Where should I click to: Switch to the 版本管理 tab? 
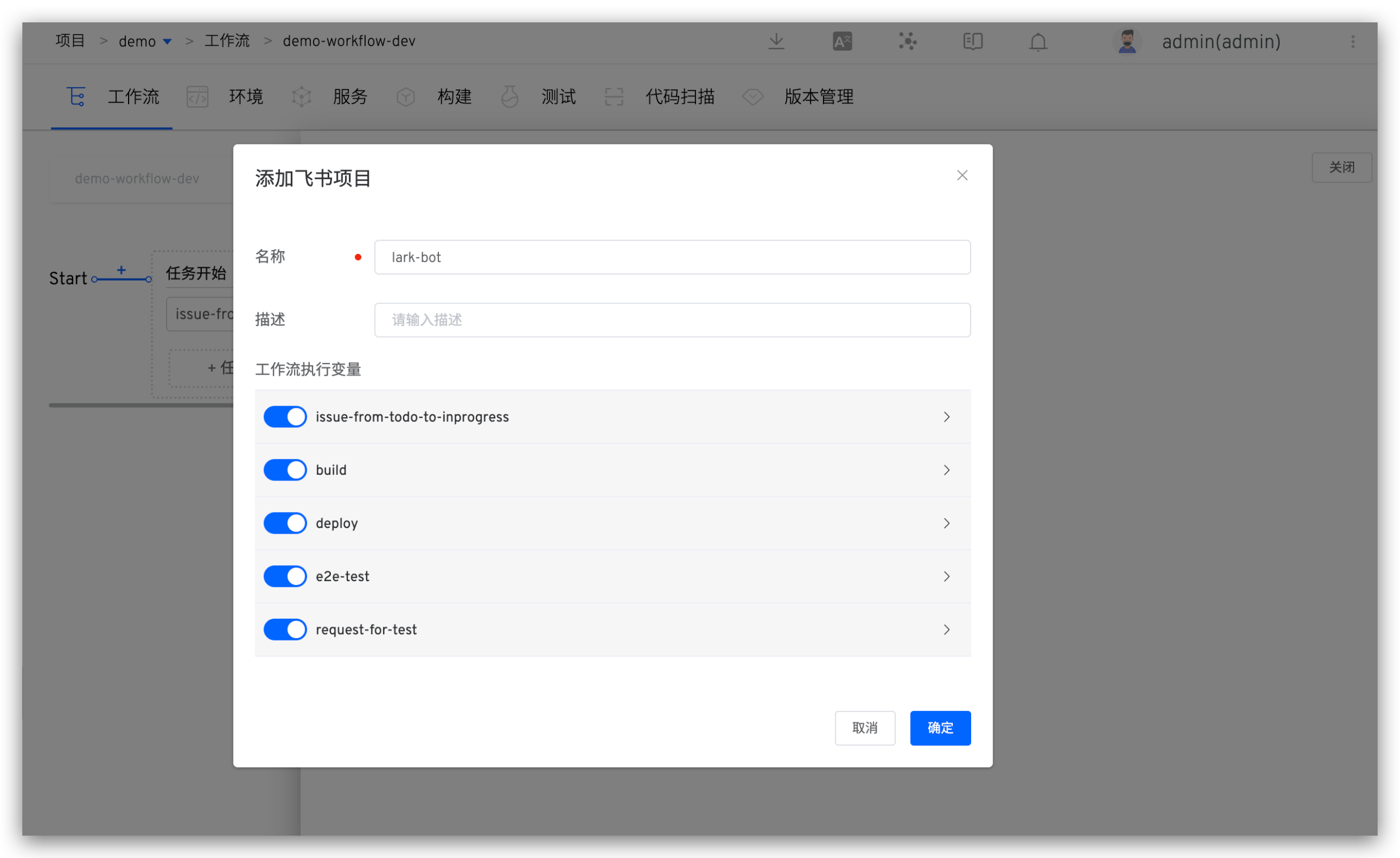pos(818,96)
